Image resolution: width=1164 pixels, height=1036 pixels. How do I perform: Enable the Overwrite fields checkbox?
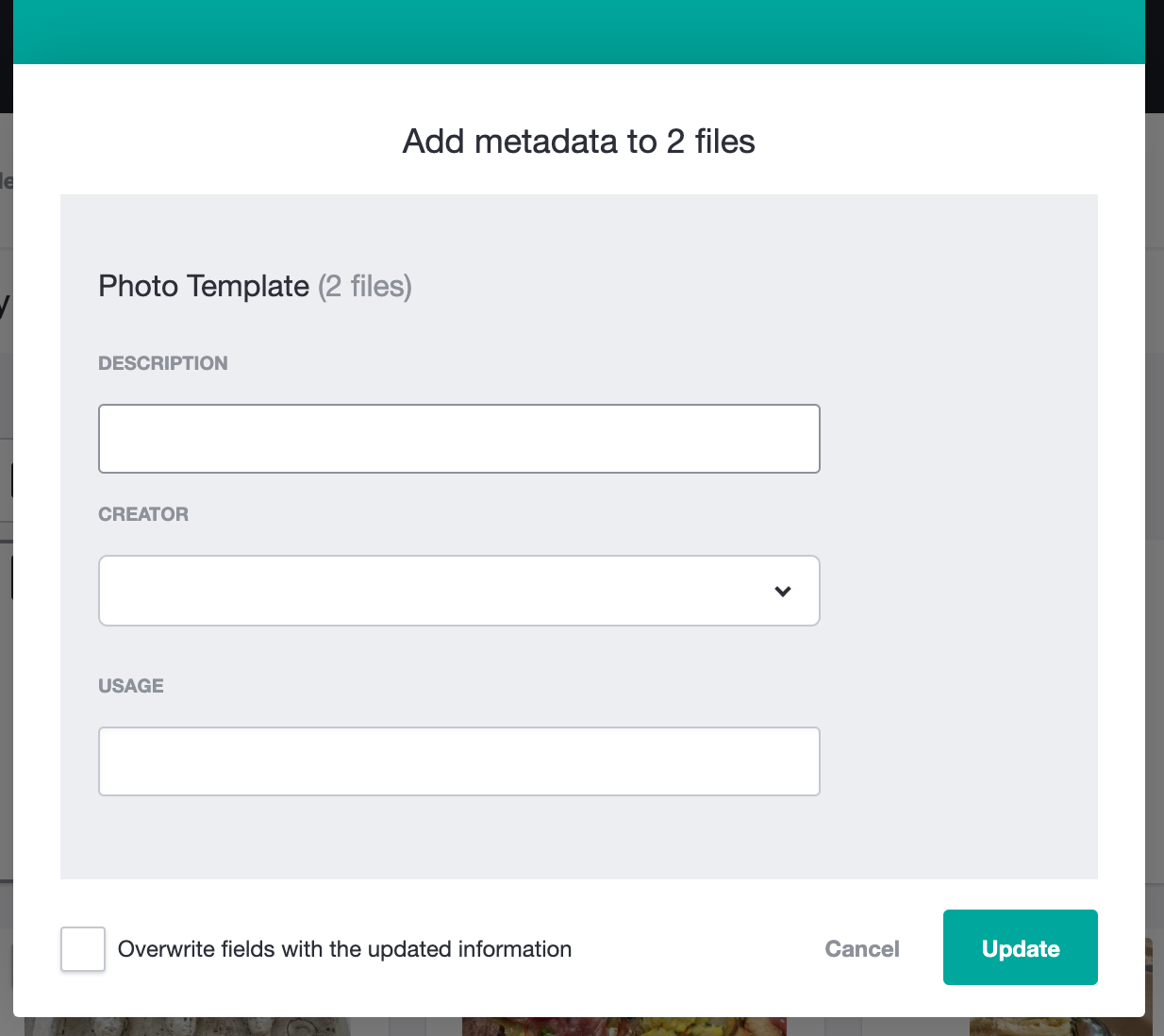click(x=83, y=949)
